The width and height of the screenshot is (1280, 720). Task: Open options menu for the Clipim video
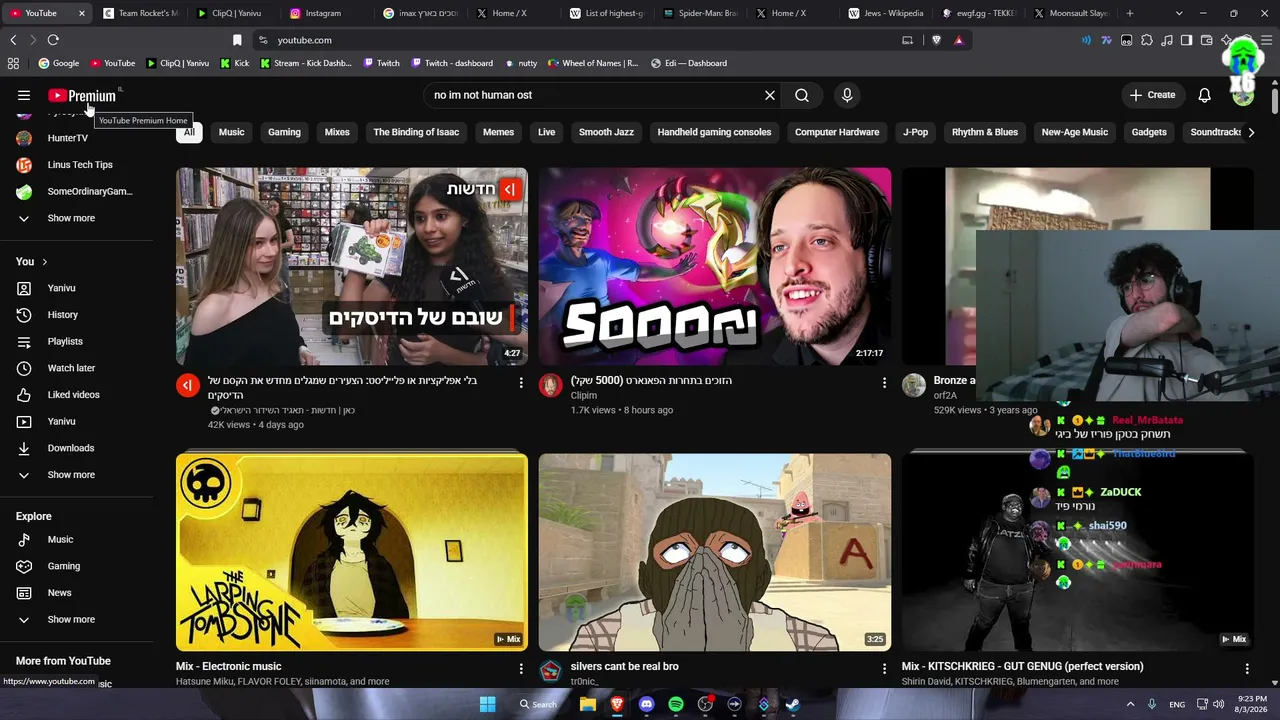(884, 382)
